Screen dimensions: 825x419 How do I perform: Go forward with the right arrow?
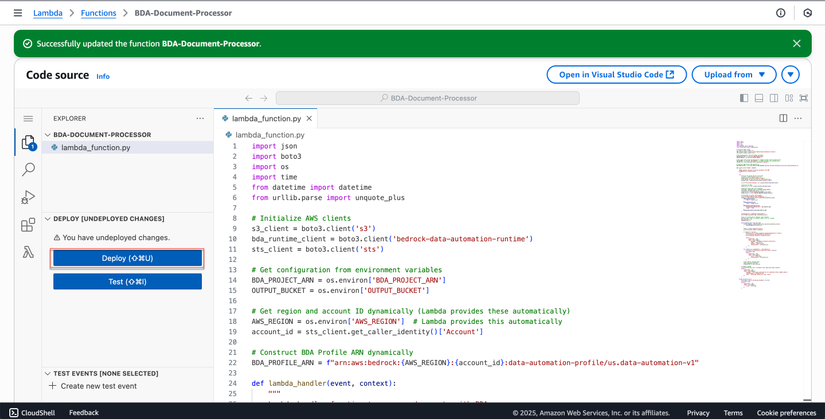[x=264, y=98]
